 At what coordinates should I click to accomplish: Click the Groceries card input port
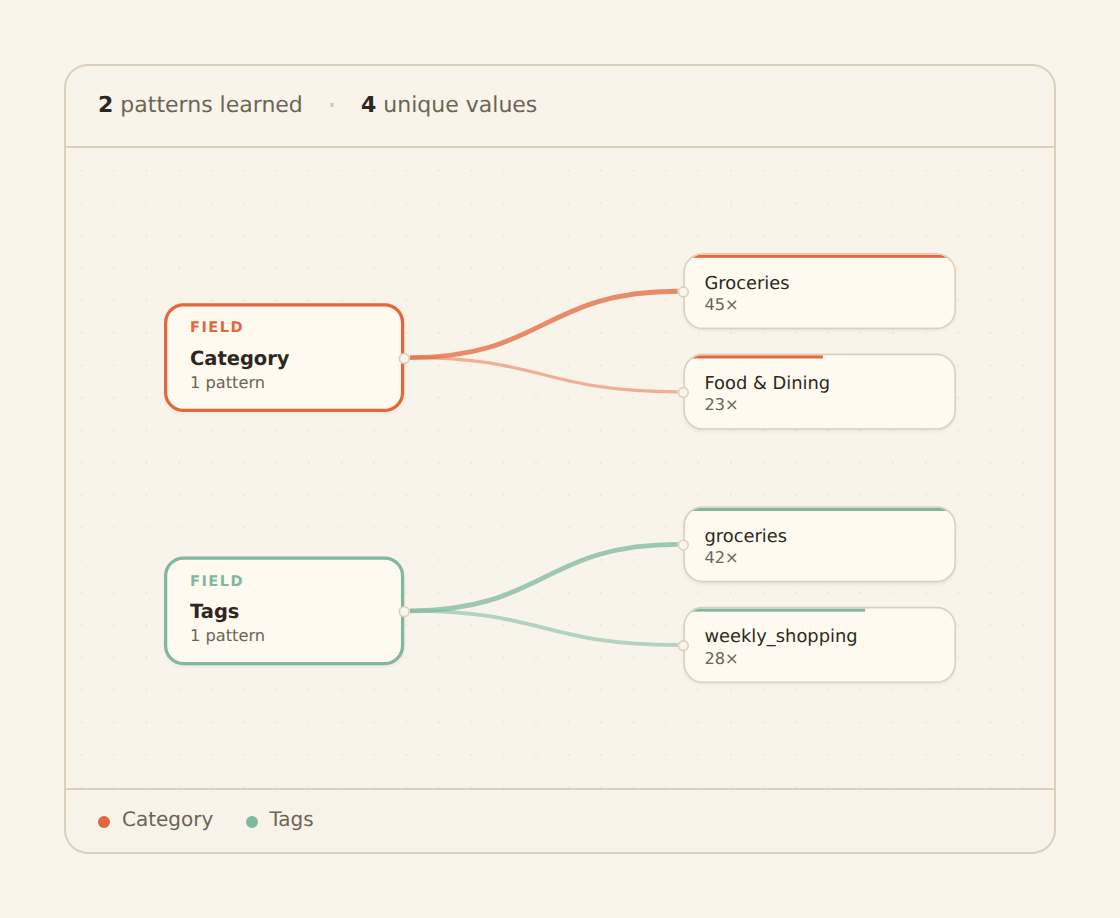click(x=684, y=291)
